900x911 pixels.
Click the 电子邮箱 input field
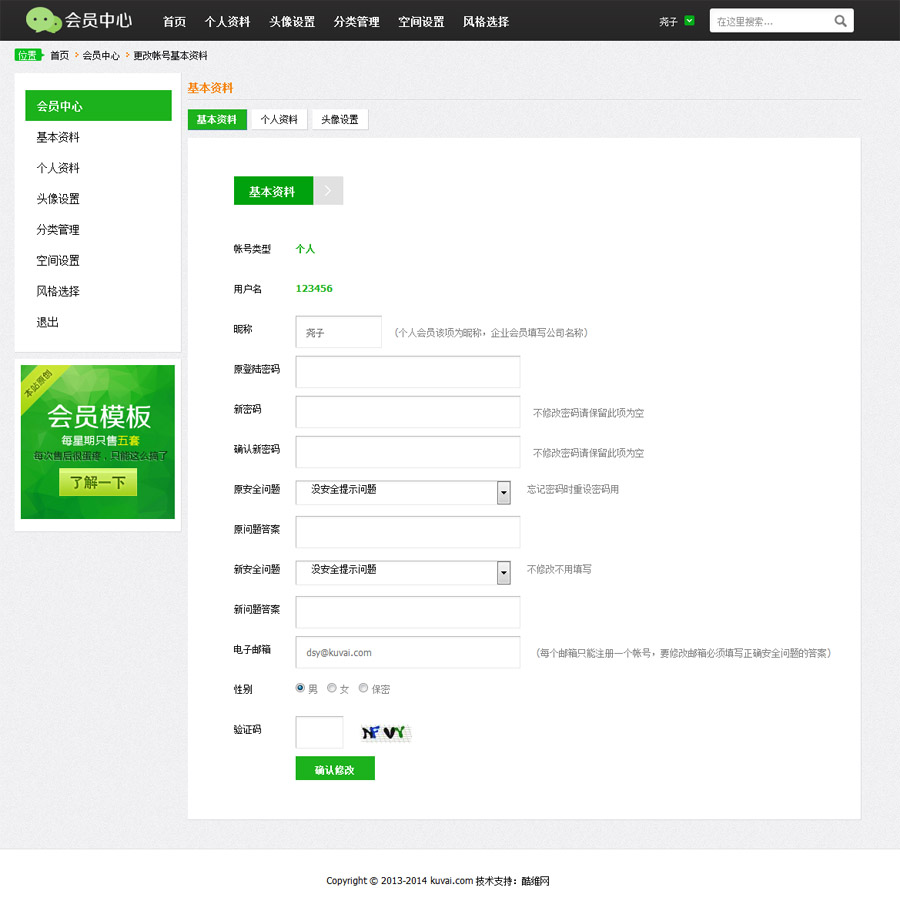click(407, 652)
